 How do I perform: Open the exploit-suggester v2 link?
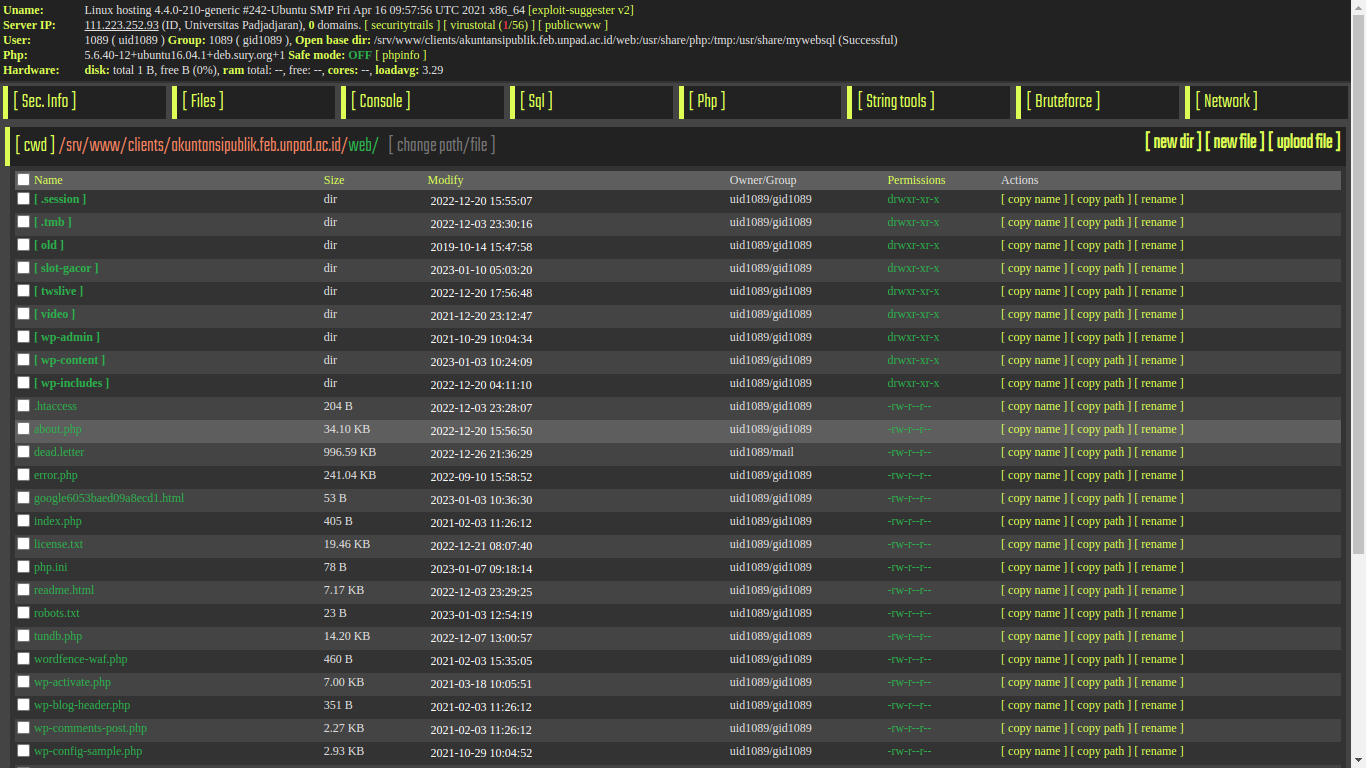(x=580, y=10)
